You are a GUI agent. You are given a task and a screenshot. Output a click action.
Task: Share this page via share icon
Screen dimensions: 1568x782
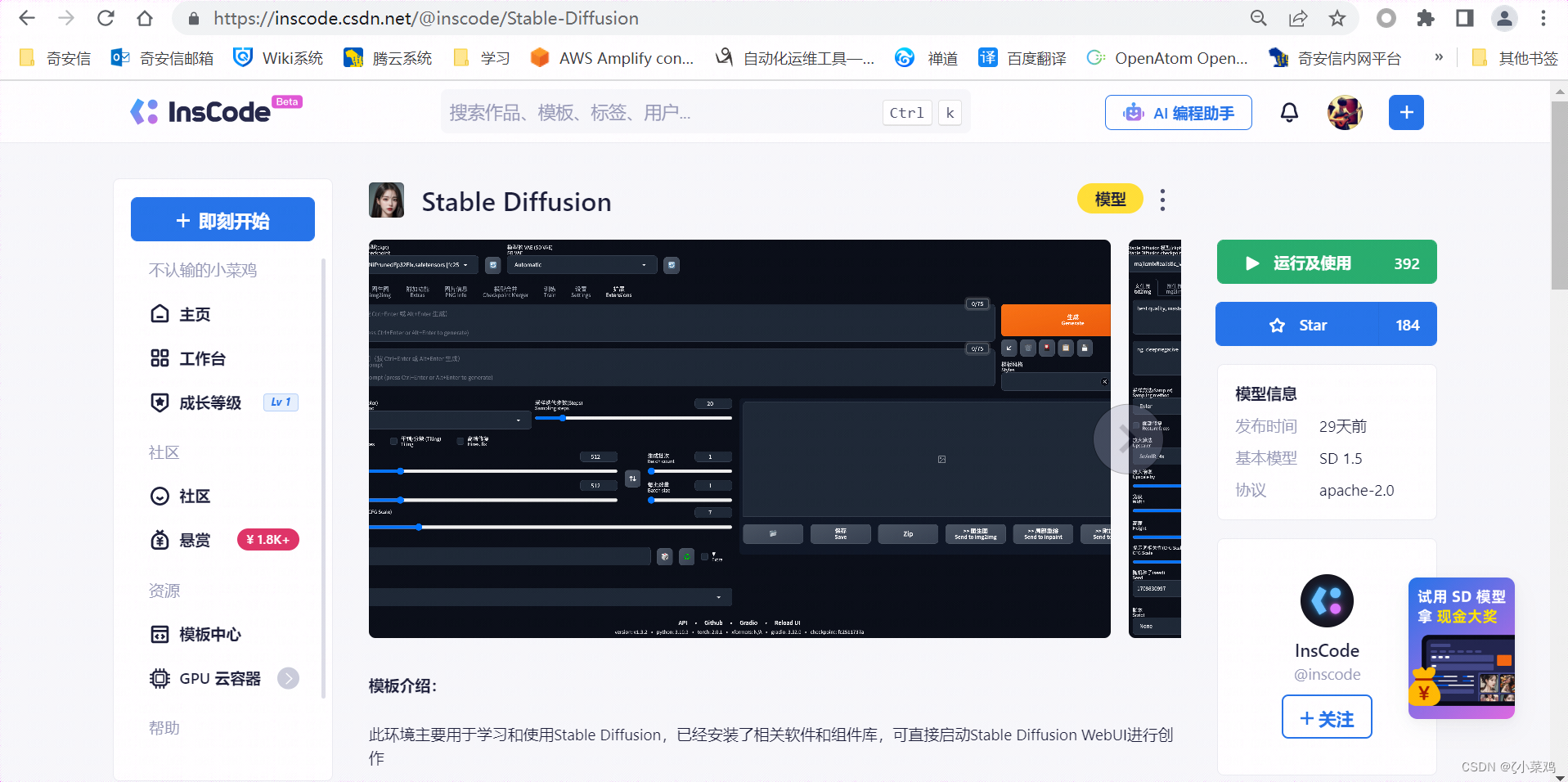click(x=1298, y=18)
